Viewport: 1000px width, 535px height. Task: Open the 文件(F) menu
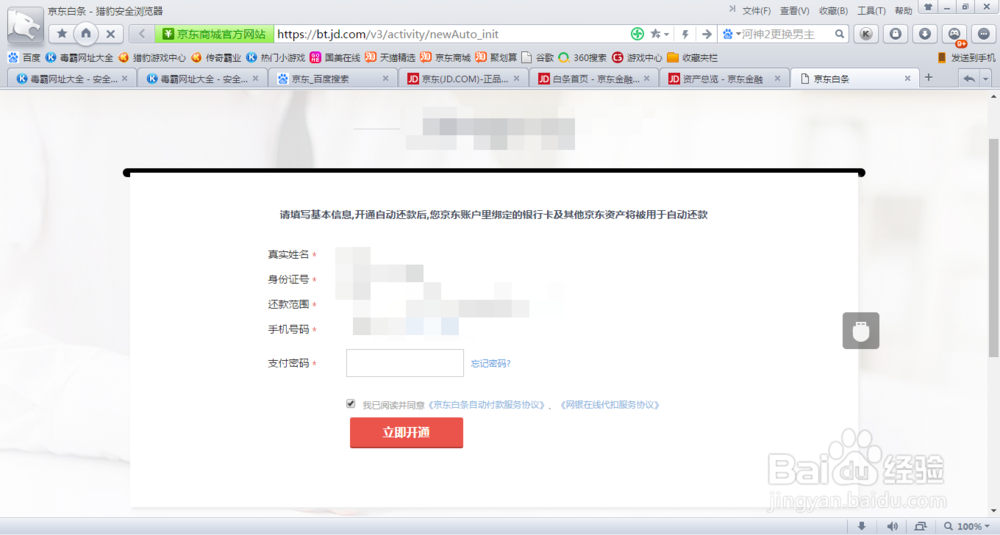756,11
